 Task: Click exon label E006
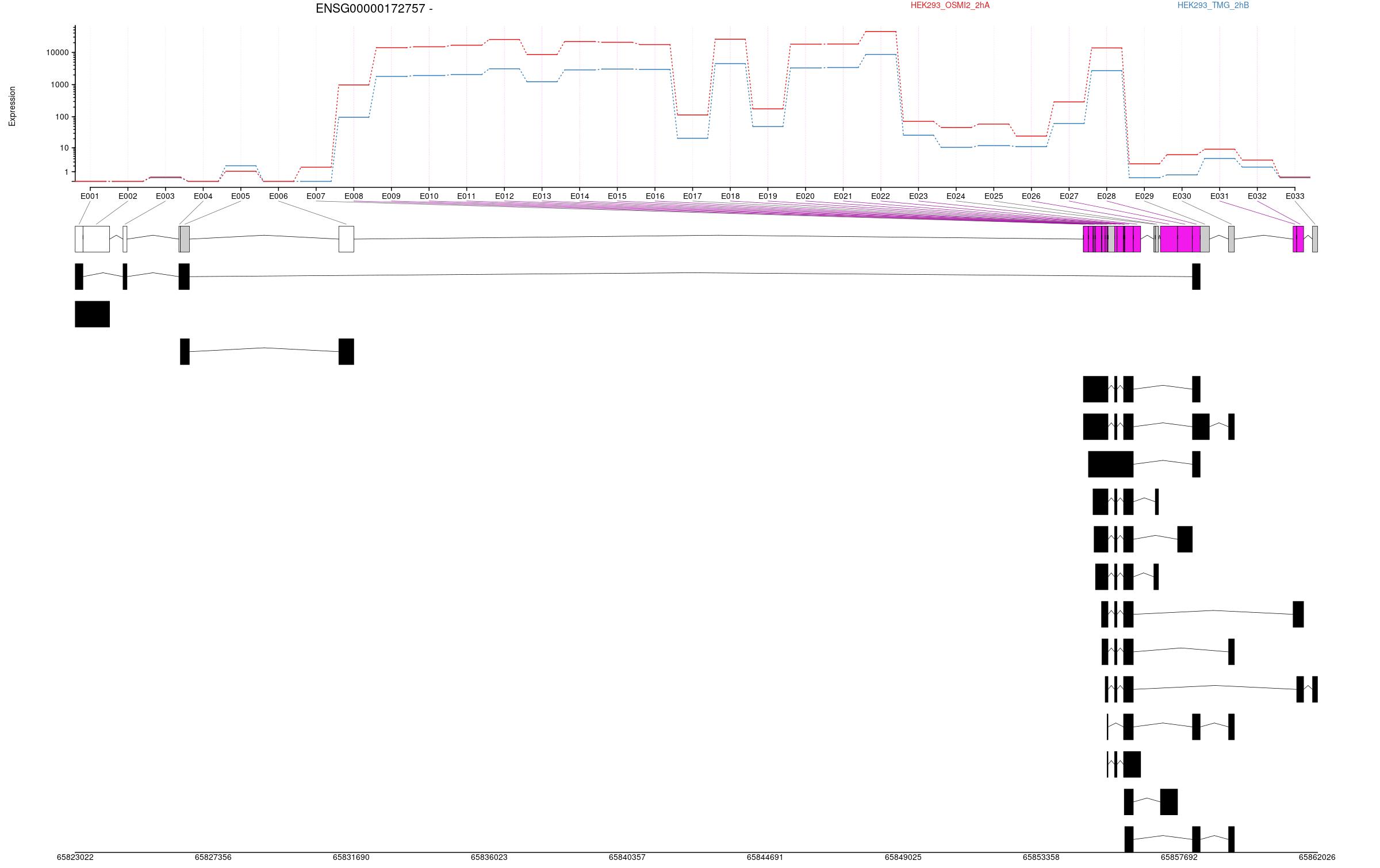[x=278, y=196]
